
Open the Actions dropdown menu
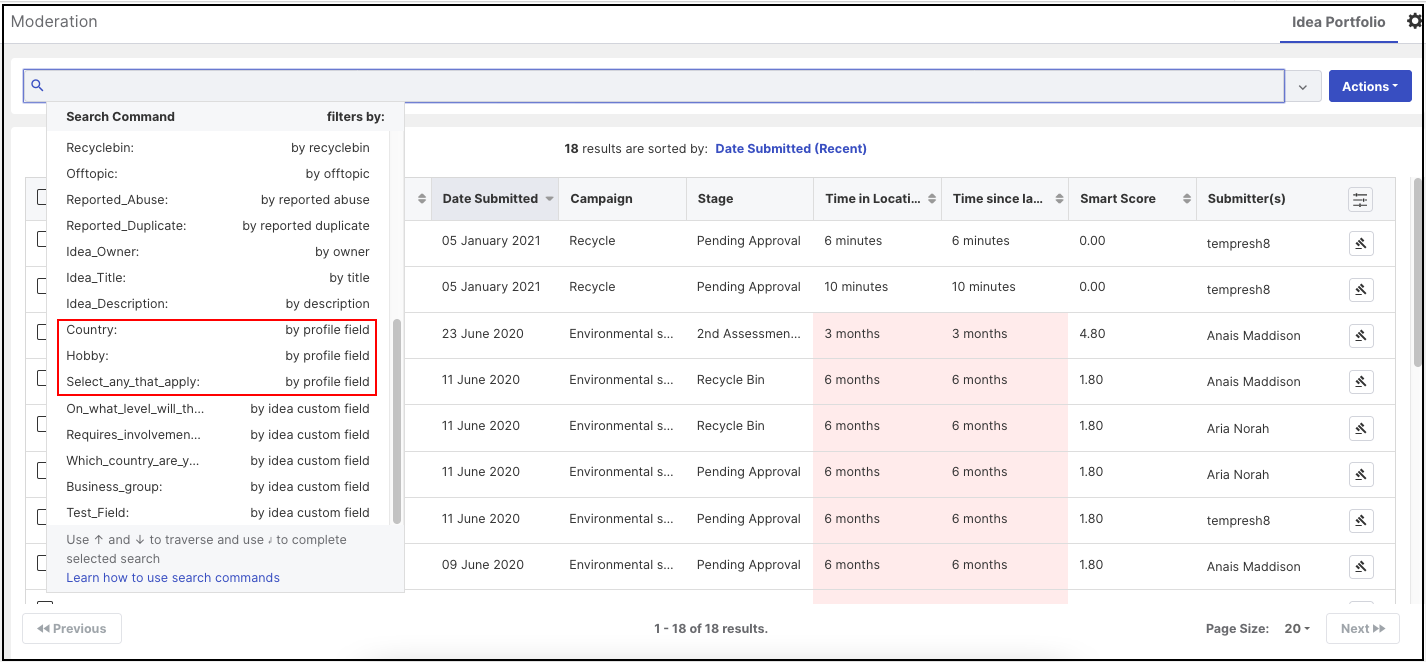[x=1370, y=87]
